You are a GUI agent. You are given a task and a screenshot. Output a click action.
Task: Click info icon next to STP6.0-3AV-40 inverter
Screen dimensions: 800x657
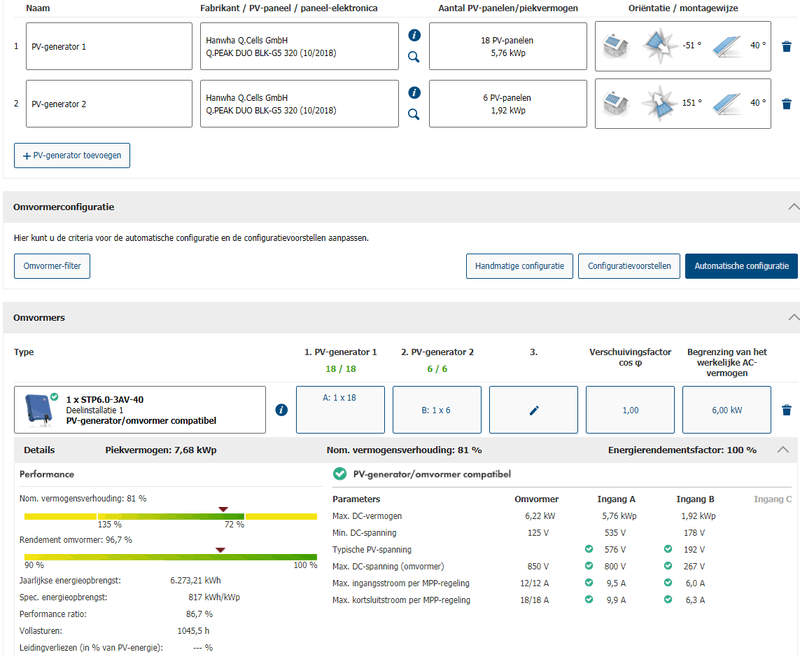coord(281,410)
